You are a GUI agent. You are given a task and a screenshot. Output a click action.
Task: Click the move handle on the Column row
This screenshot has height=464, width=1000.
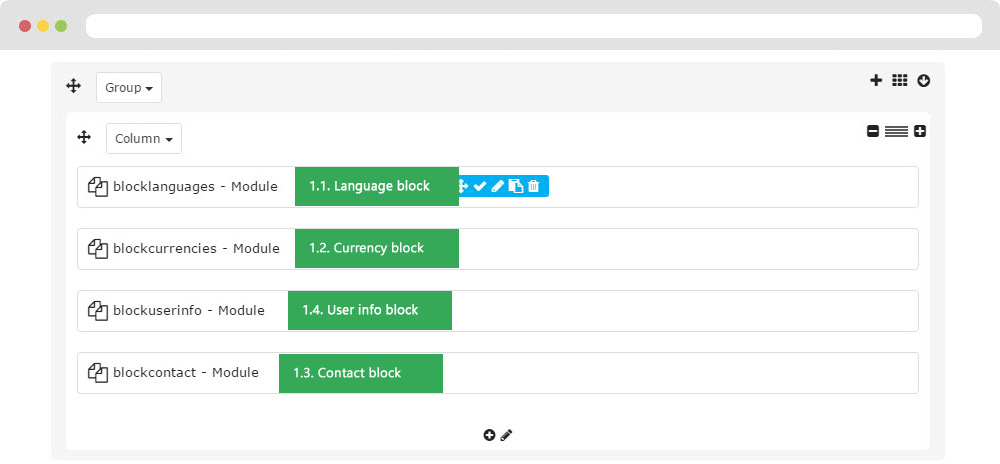[84, 137]
